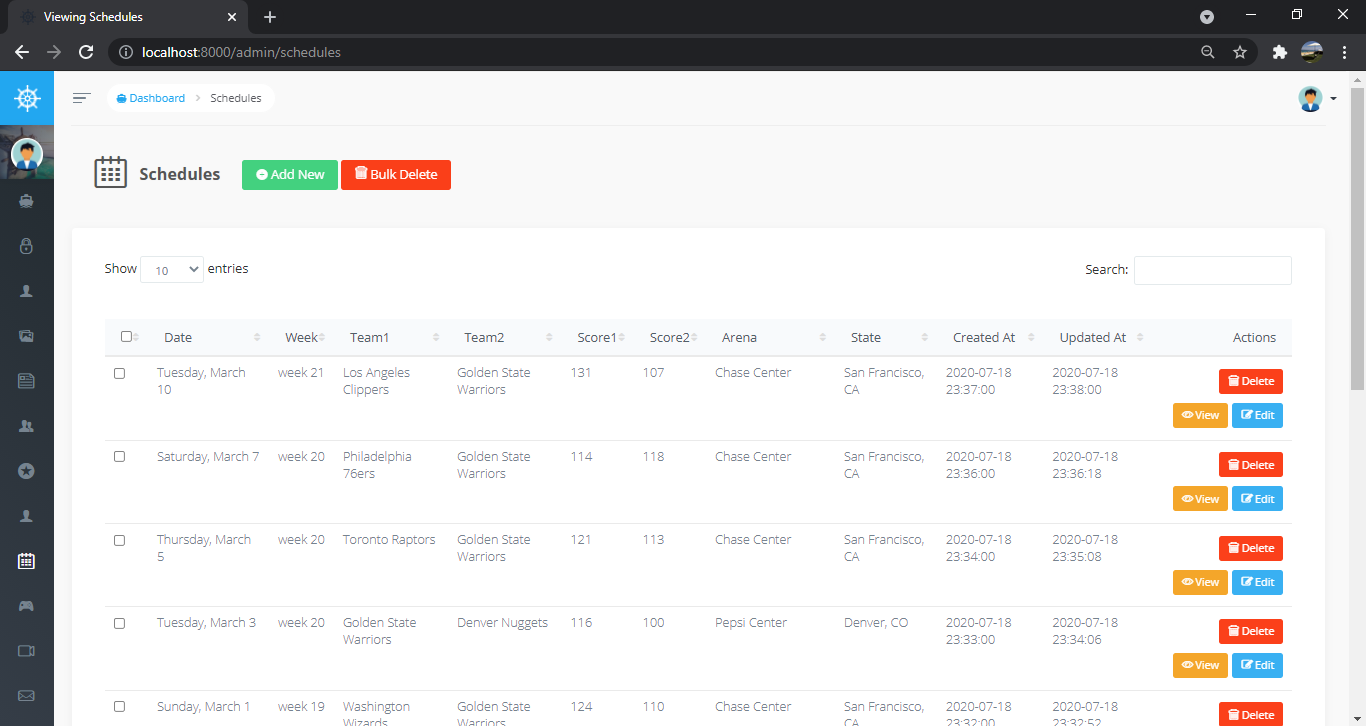Image resolution: width=1366 pixels, height=726 pixels.
Task: Sort the table by the Date column
Action: (x=178, y=337)
